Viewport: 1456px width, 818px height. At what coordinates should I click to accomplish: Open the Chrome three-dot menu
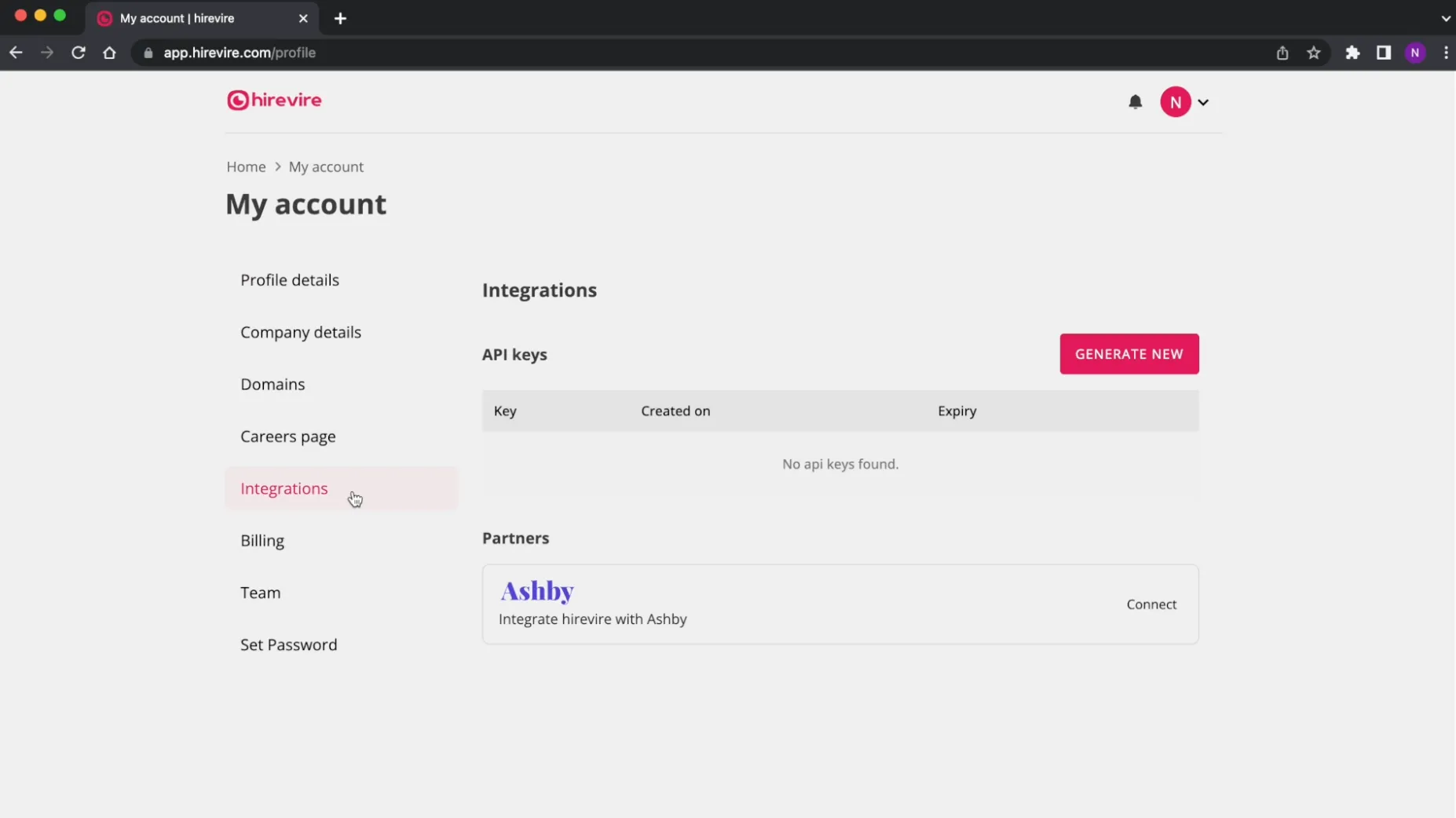pyautogui.click(x=1446, y=53)
